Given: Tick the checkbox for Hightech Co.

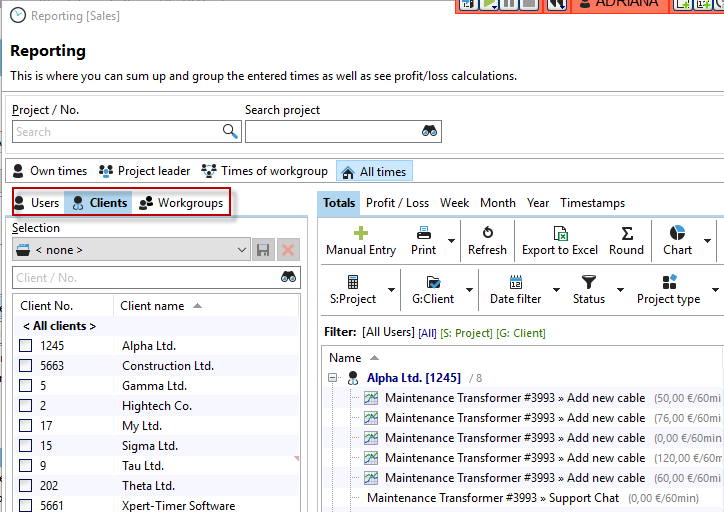Looking at the screenshot, I should (x=26, y=406).
